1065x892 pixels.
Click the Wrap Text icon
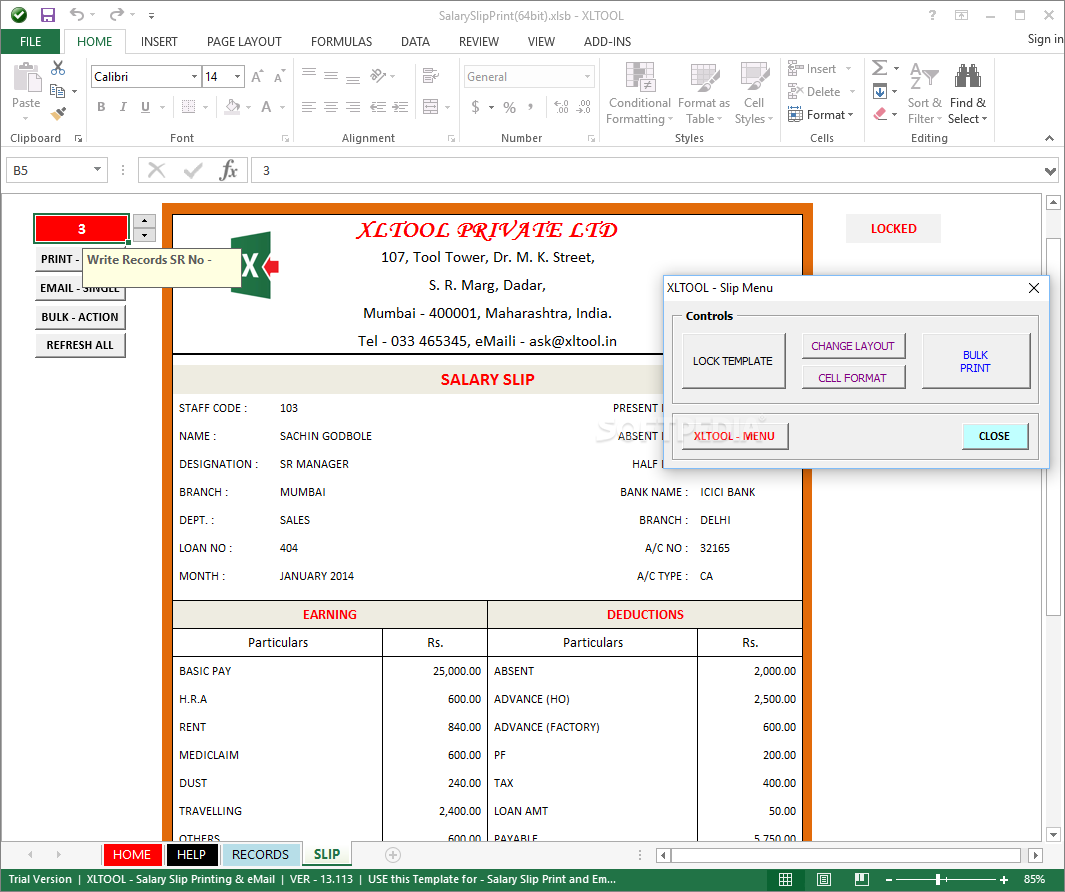(430, 75)
